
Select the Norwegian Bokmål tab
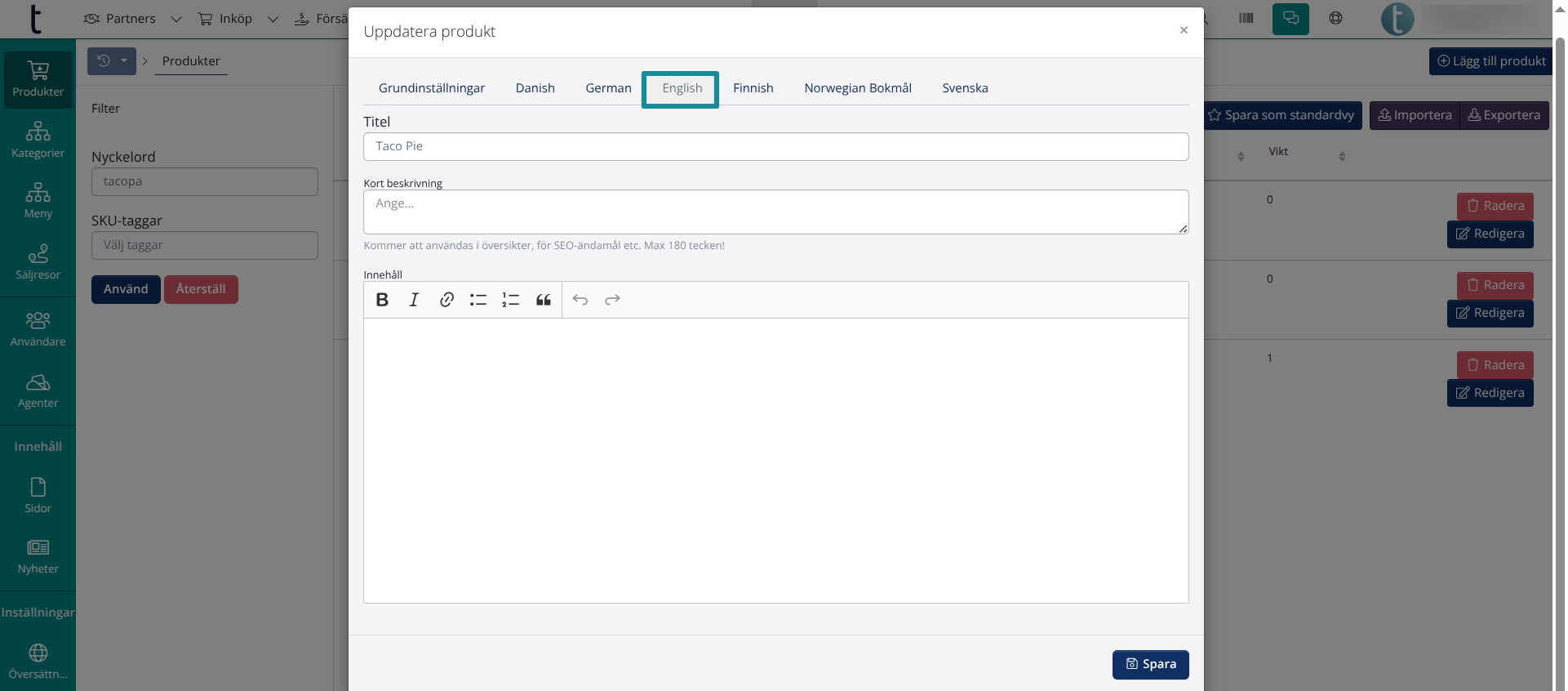click(x=858, y=88)
